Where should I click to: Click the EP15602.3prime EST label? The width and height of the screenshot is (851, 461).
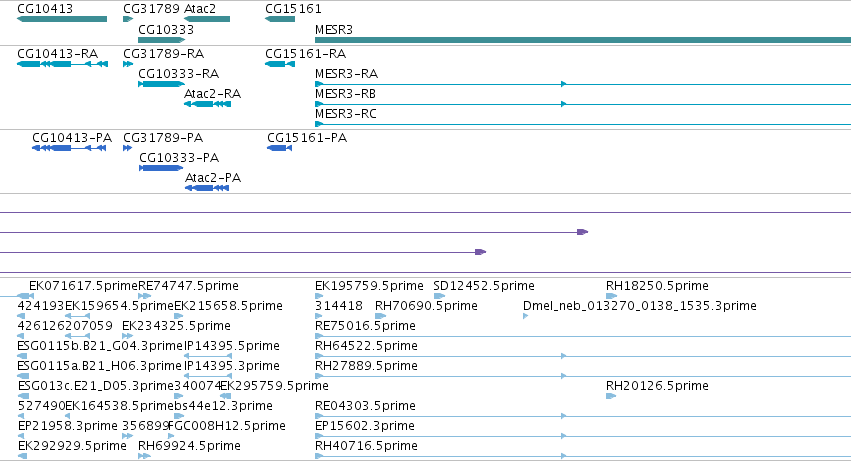365,426
